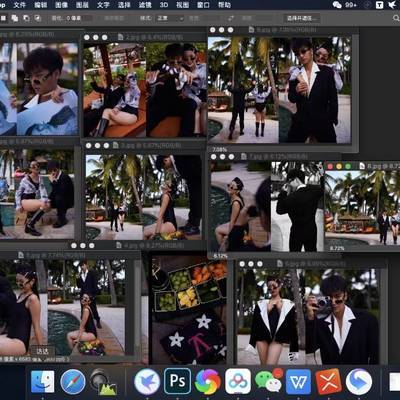Select the add to selection icon
The height and width of the screenshot is (400, 400).
[15, 18]
